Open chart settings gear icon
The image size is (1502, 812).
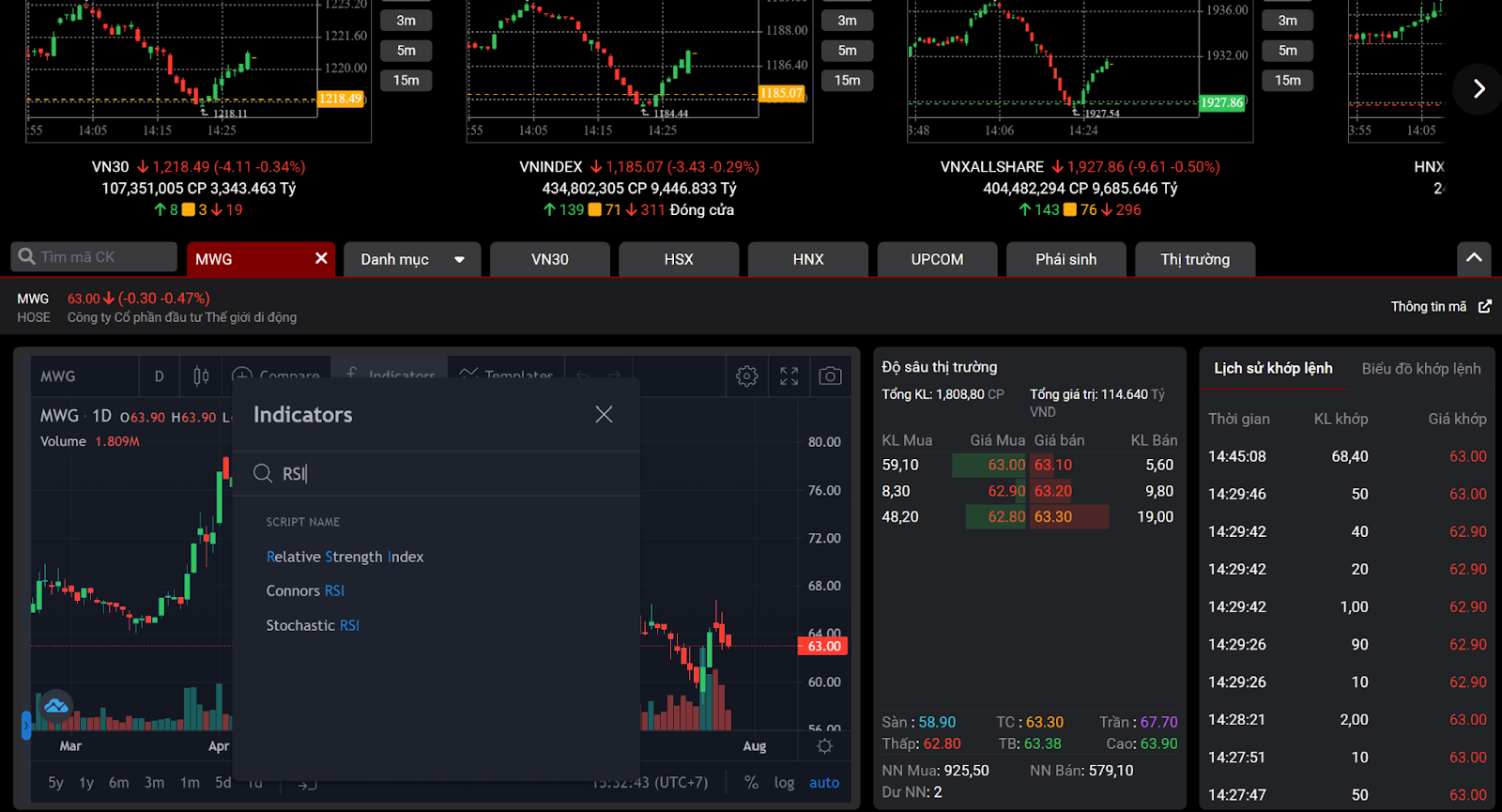[x=747, y=376]
